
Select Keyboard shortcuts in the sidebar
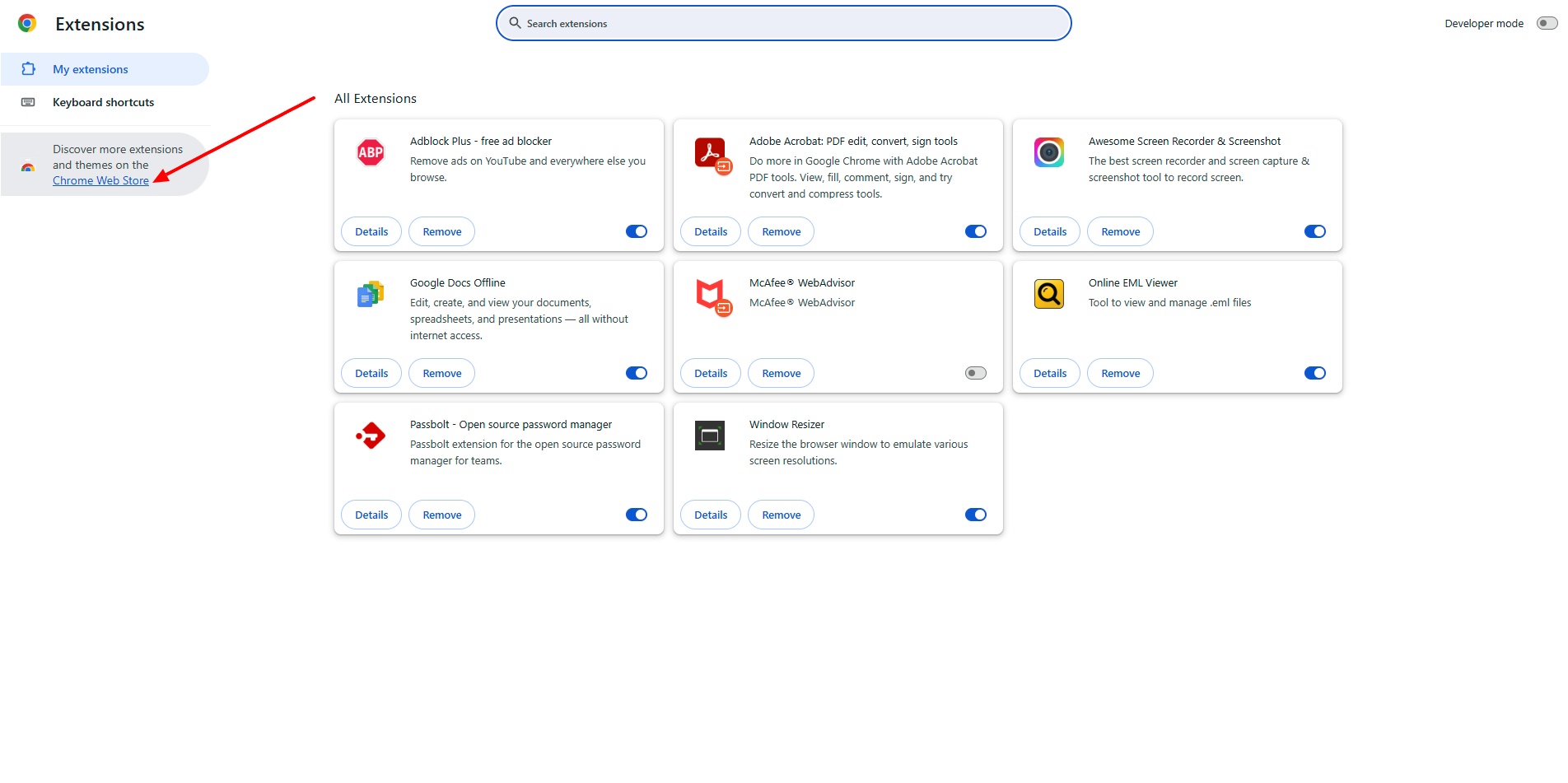[103, 102]
